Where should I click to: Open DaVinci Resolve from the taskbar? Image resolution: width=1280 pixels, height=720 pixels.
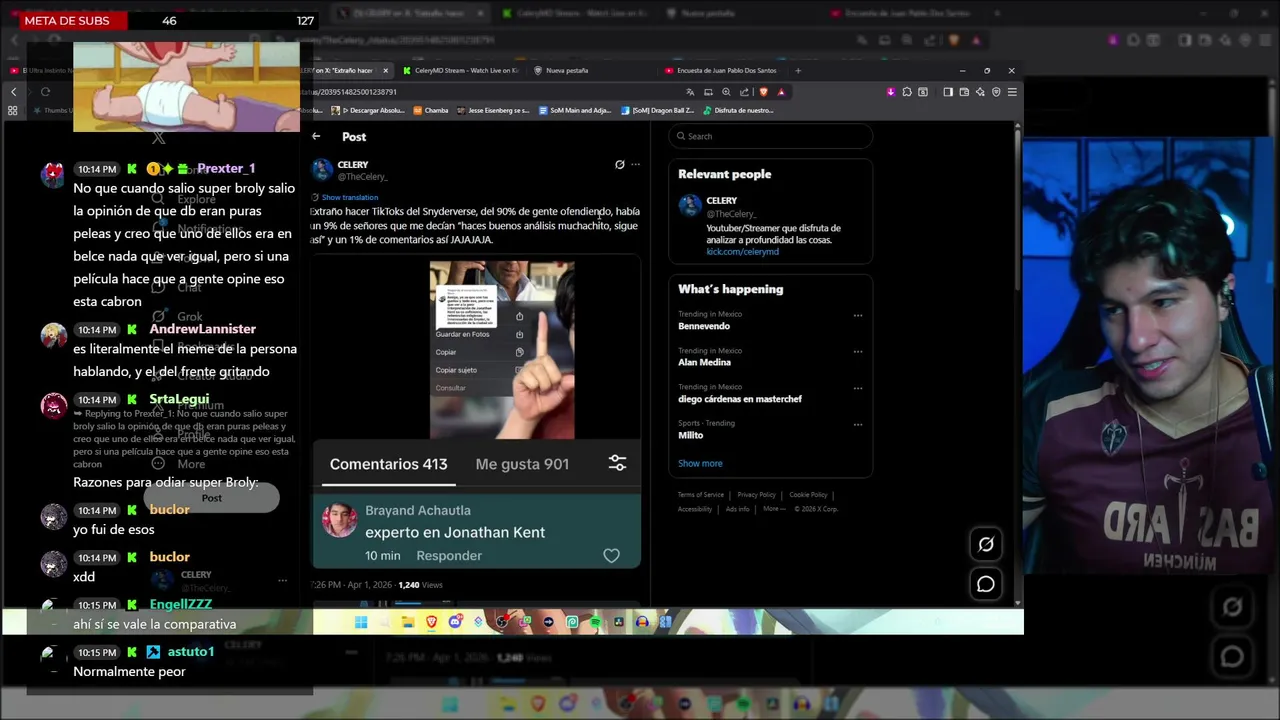coord(619,622)
